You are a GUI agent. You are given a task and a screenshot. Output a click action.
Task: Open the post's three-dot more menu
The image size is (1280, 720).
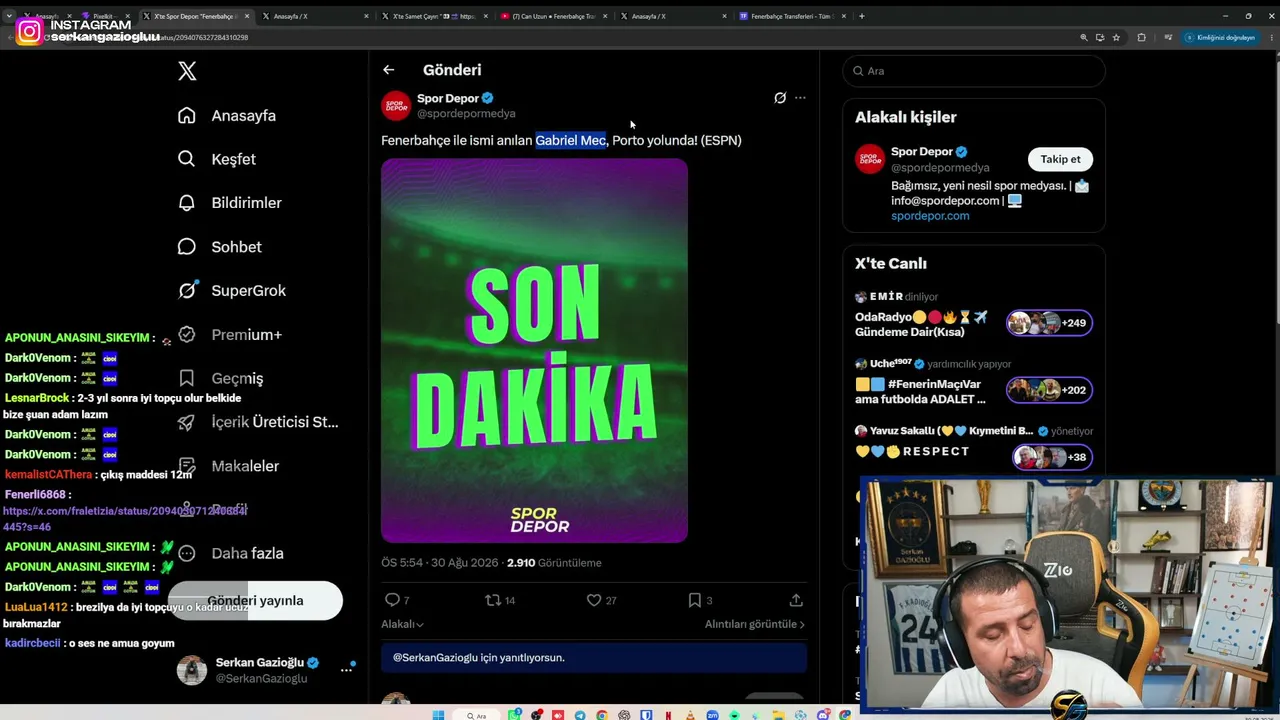click(800, 98)
